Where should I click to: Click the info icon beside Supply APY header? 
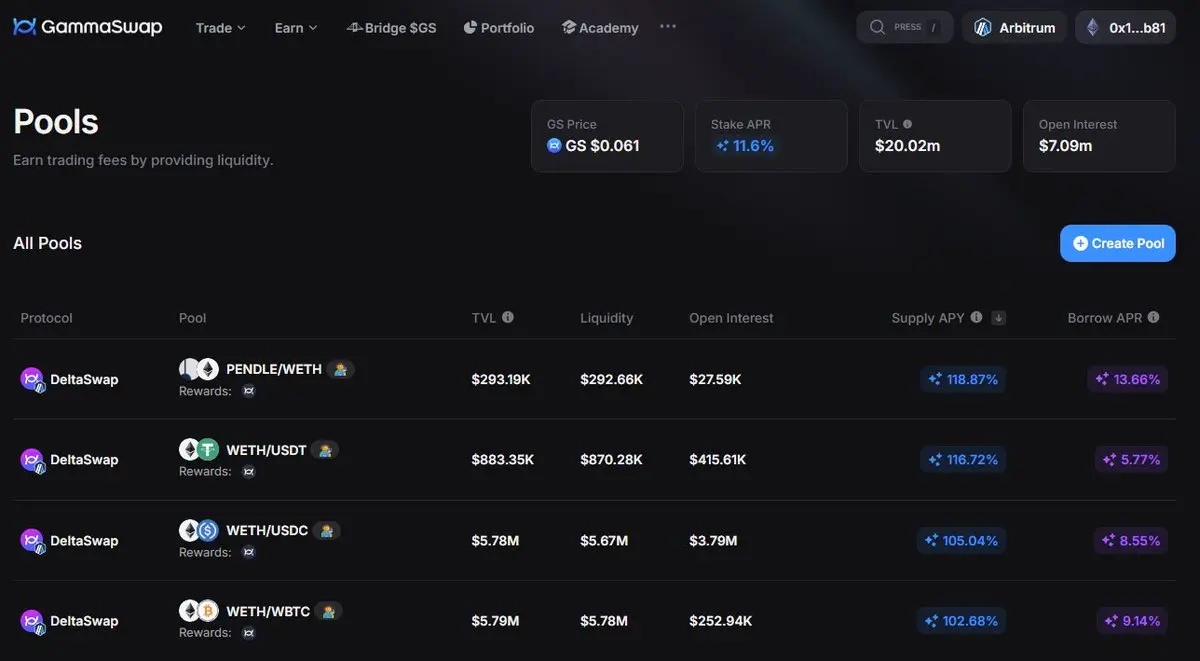point(976,317)
